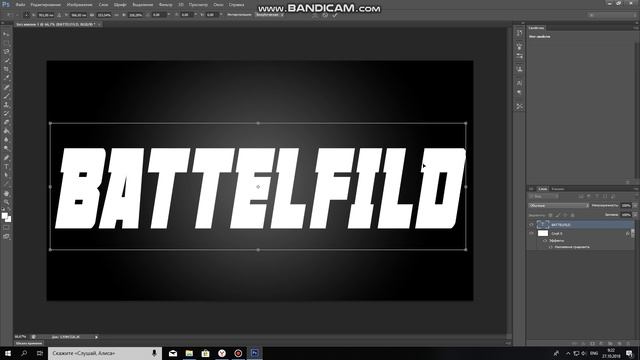Click the white layer thumbnail

click(x=543, y=233)
